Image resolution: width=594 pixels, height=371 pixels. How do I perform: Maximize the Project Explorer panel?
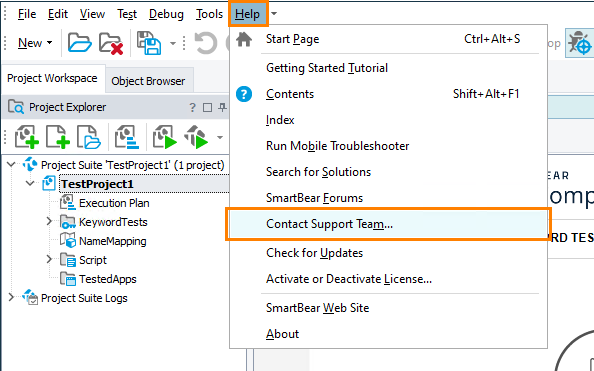[x=207, y=108]
